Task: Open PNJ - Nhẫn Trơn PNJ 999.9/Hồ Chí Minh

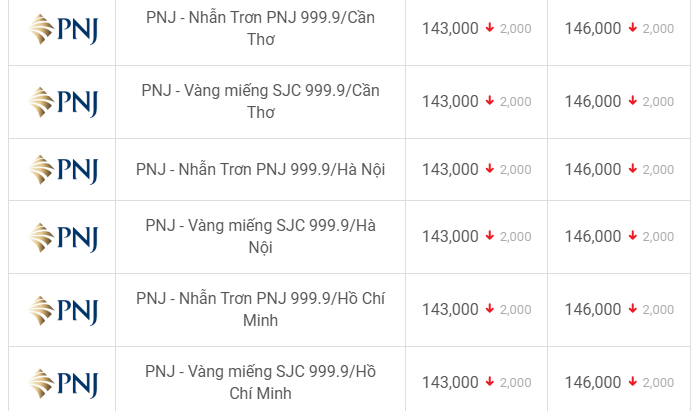Action: [261, 309]
